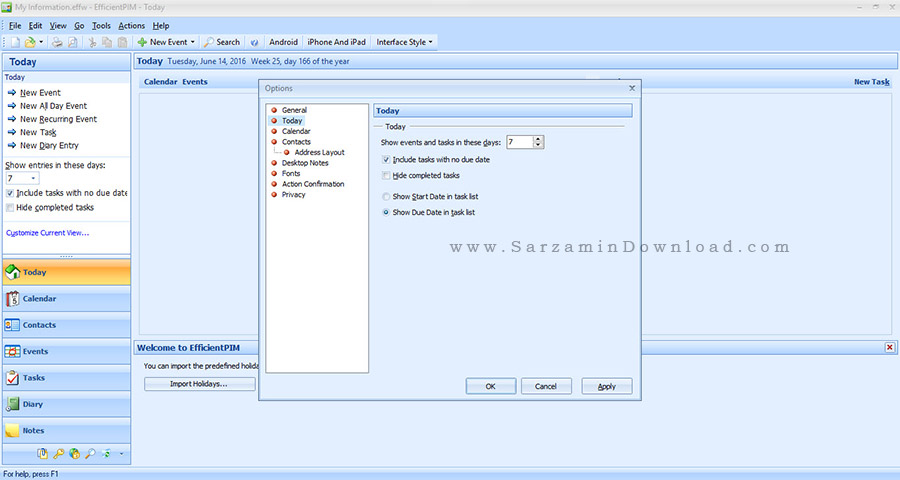Screen dimensions: 900x480
Task: Open the Help menu
Action: tap(161, 26)
